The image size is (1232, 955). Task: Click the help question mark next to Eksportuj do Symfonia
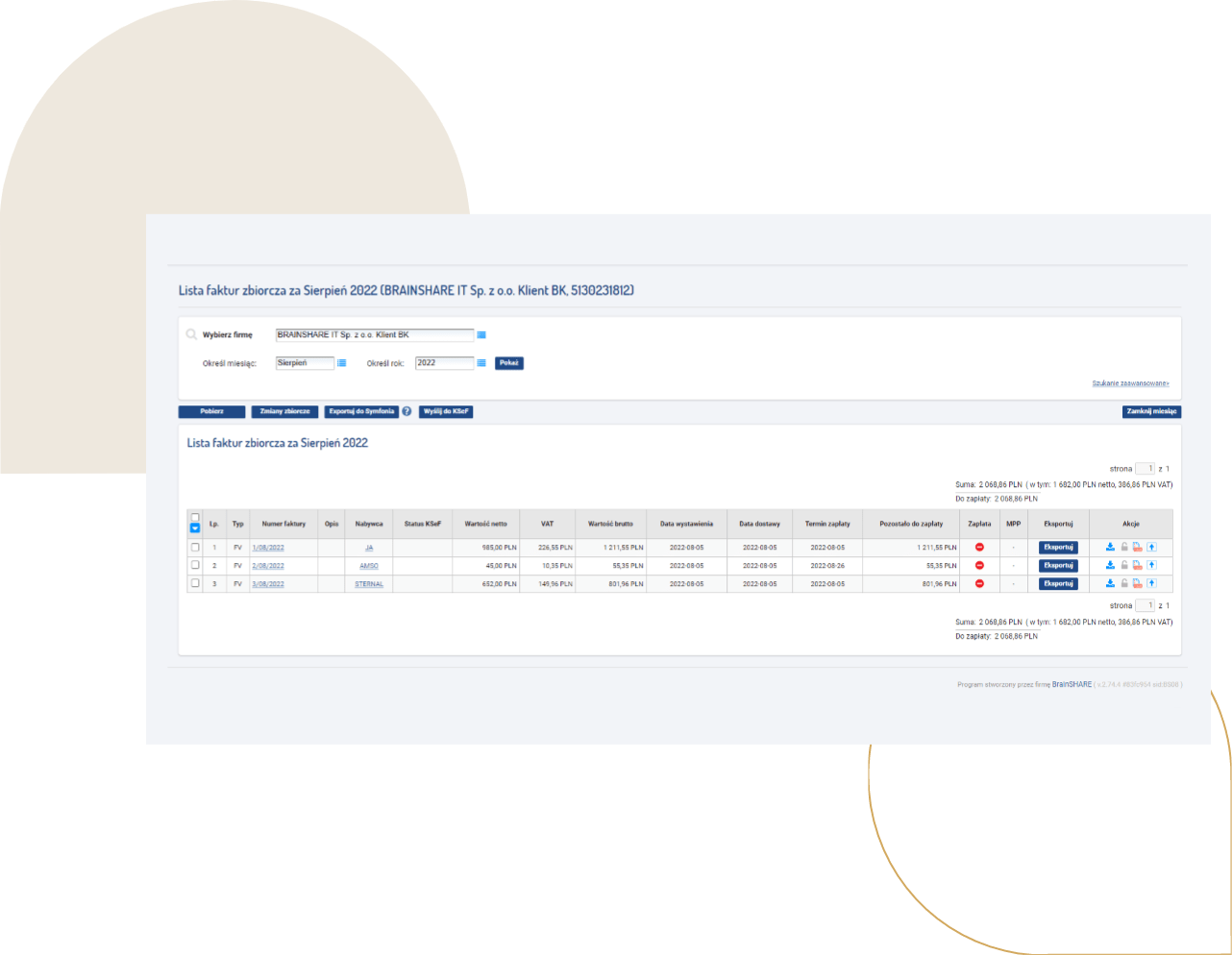click(x=407, y=411)
